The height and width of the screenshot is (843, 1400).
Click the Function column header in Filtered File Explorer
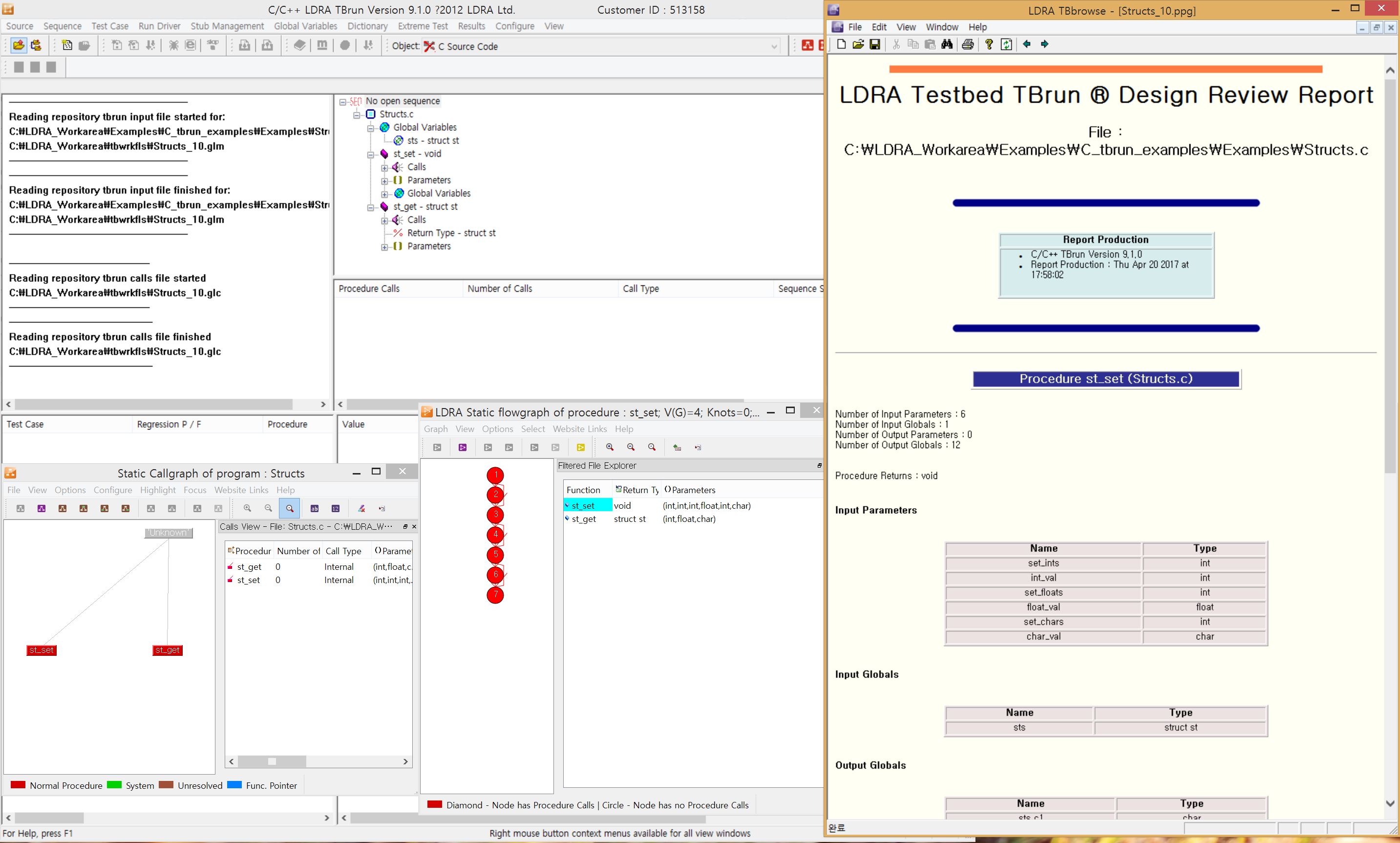(588, 490)
